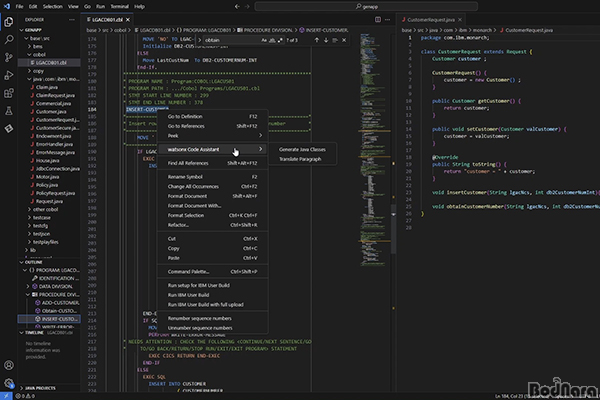Open the Peek submenu
600x400 pixels.
[212, 136]
